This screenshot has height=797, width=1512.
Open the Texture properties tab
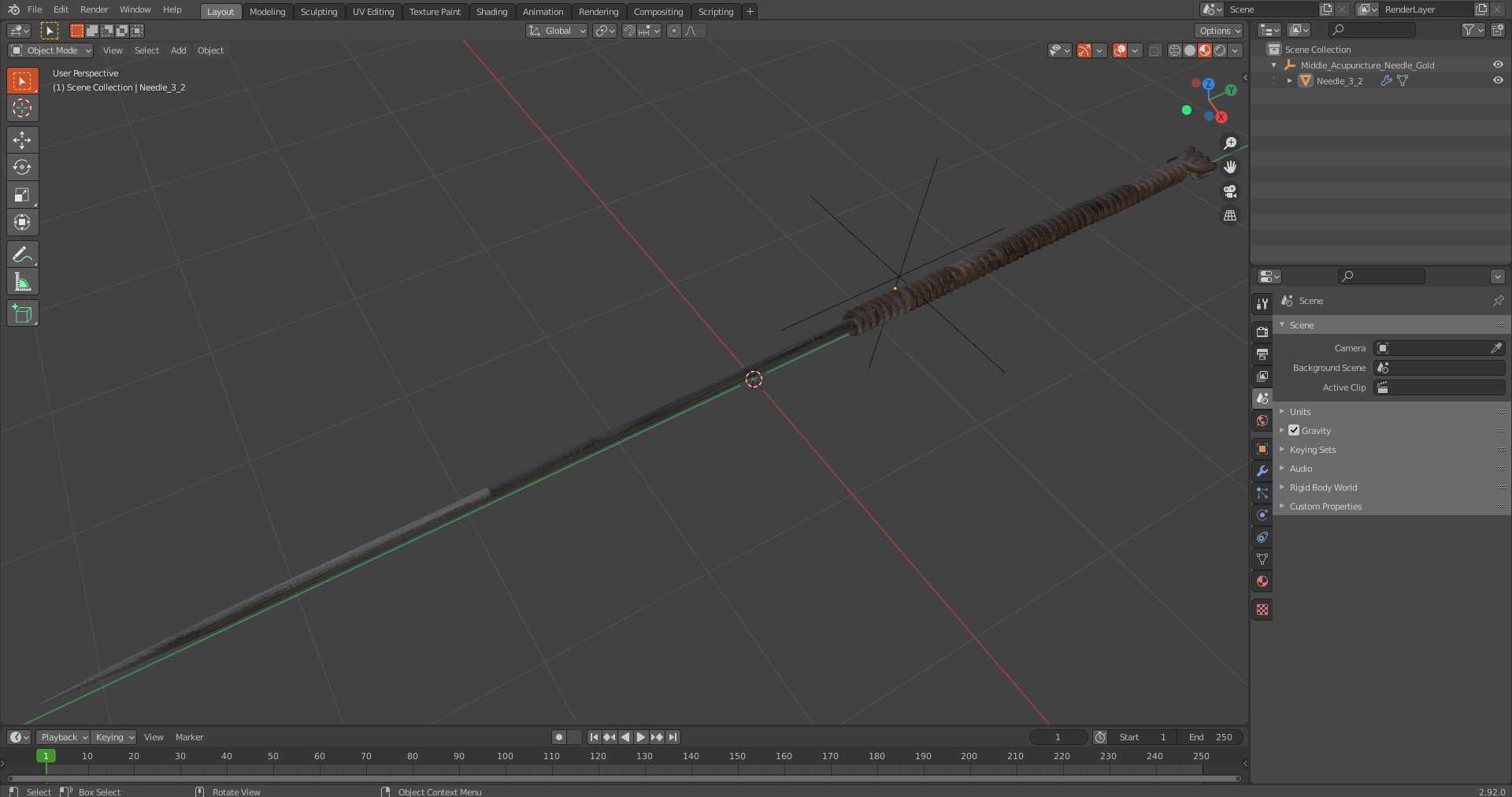(x=1262, y=610)
